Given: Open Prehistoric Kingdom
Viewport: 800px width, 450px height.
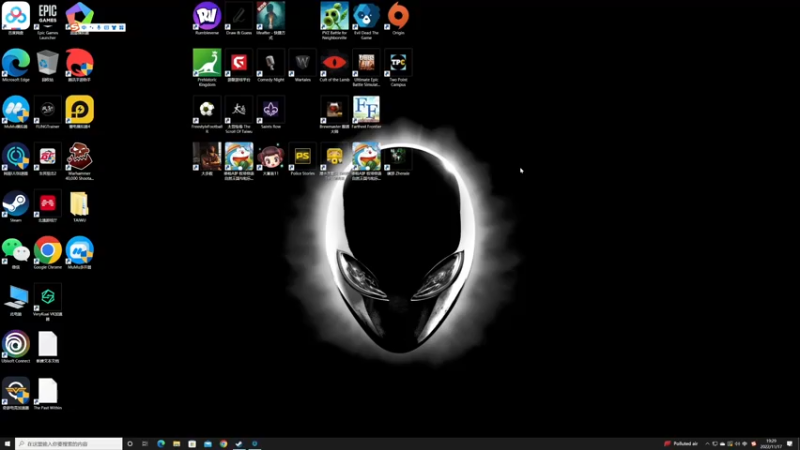Looking at the screenshot, I should point(207,67).
